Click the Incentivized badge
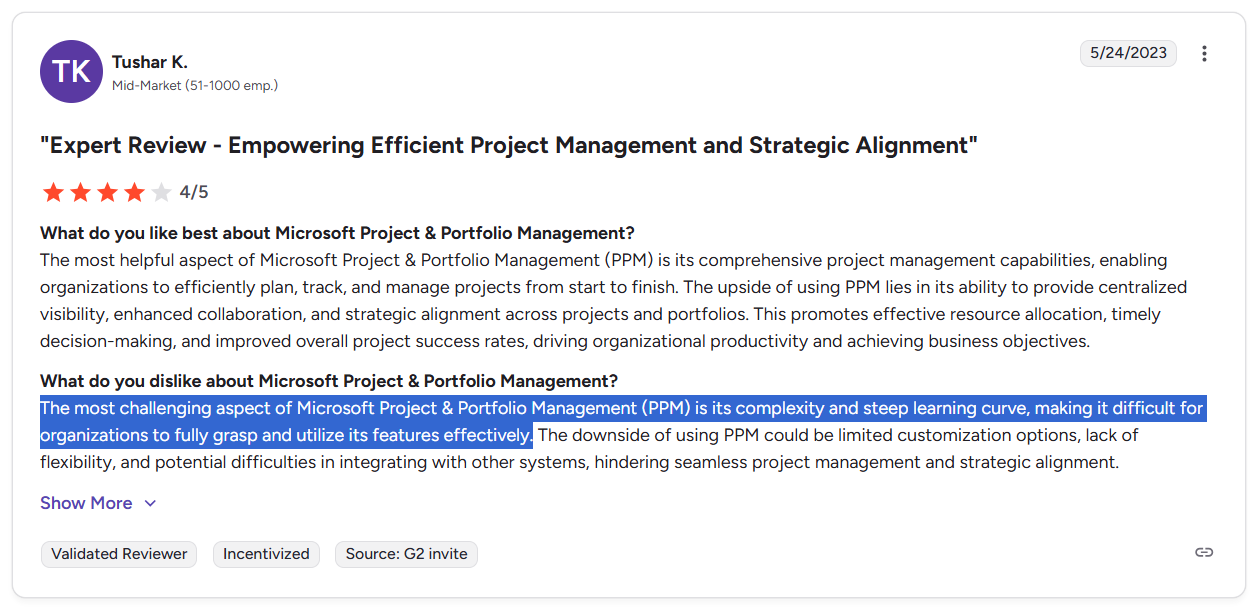The height and width of the screenshot is (616, 1253). (x=266, y=554)
